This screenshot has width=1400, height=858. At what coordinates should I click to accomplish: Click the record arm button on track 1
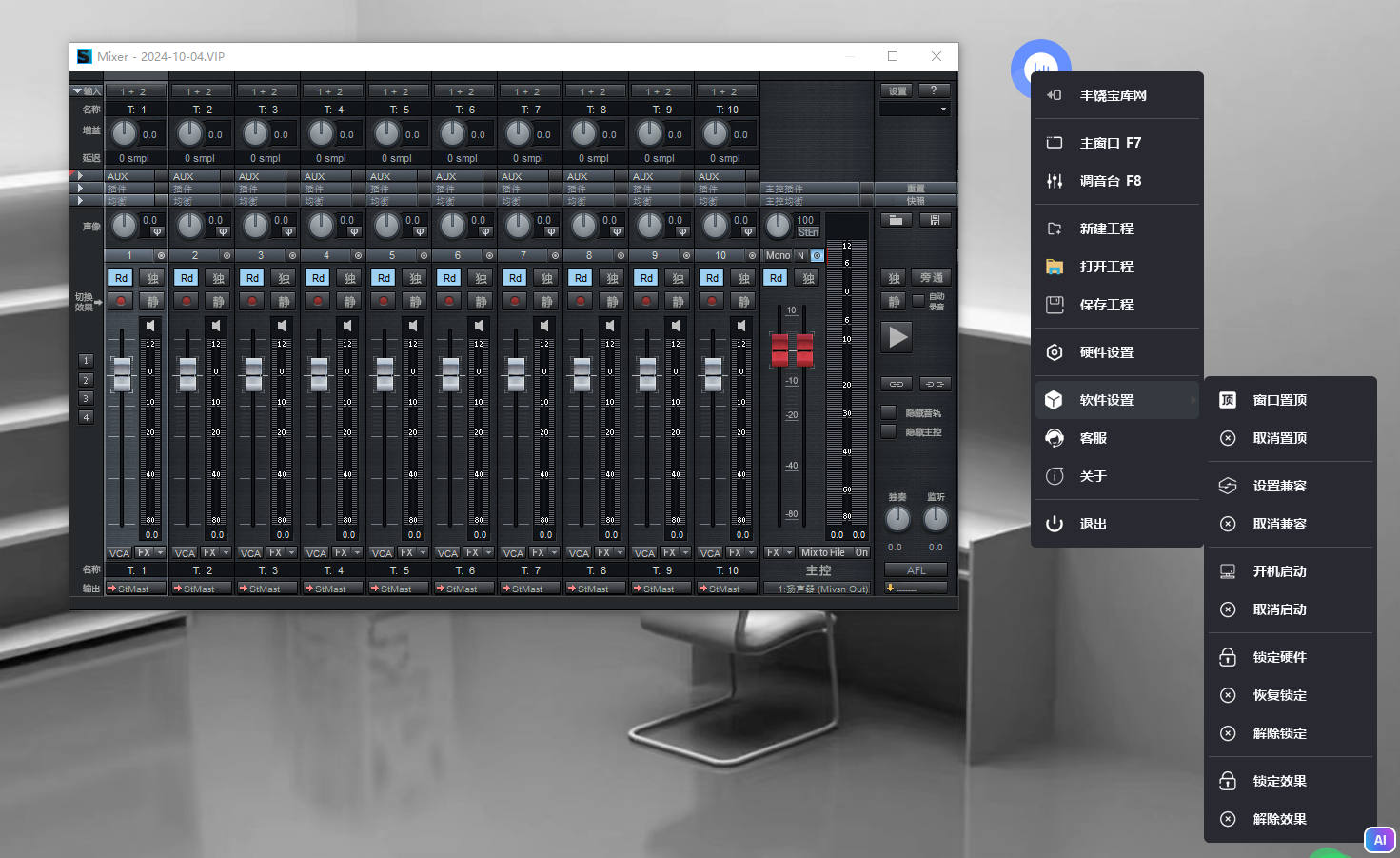[120, 301]
